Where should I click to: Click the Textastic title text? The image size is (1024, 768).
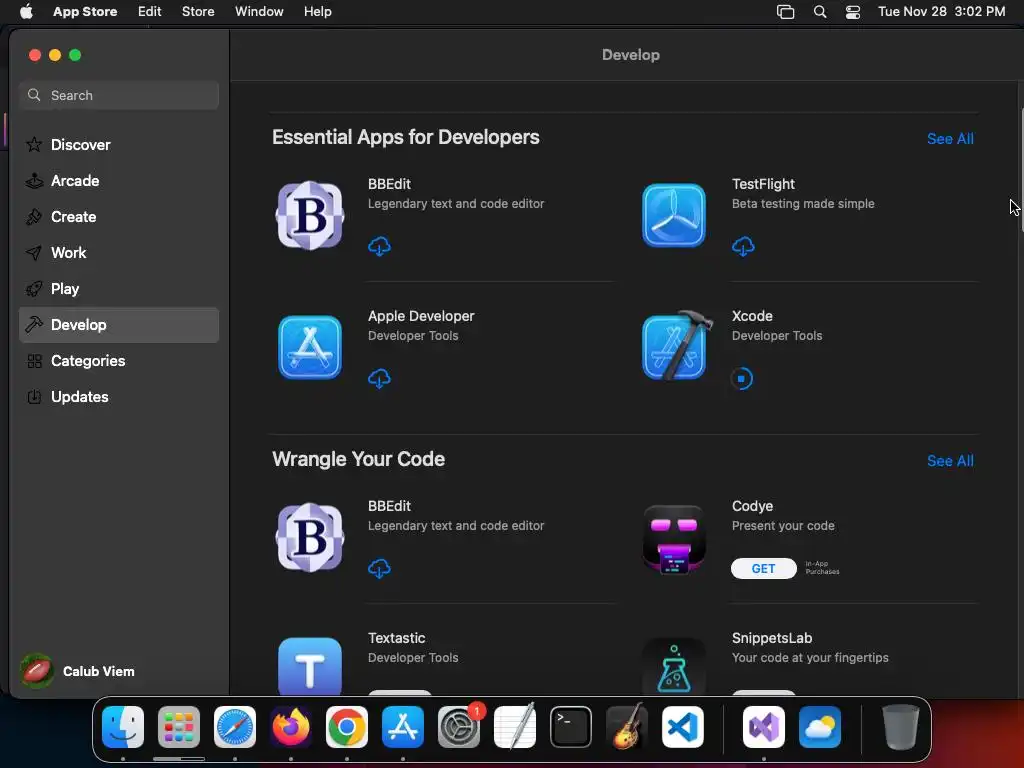click(x=396, y=638)
